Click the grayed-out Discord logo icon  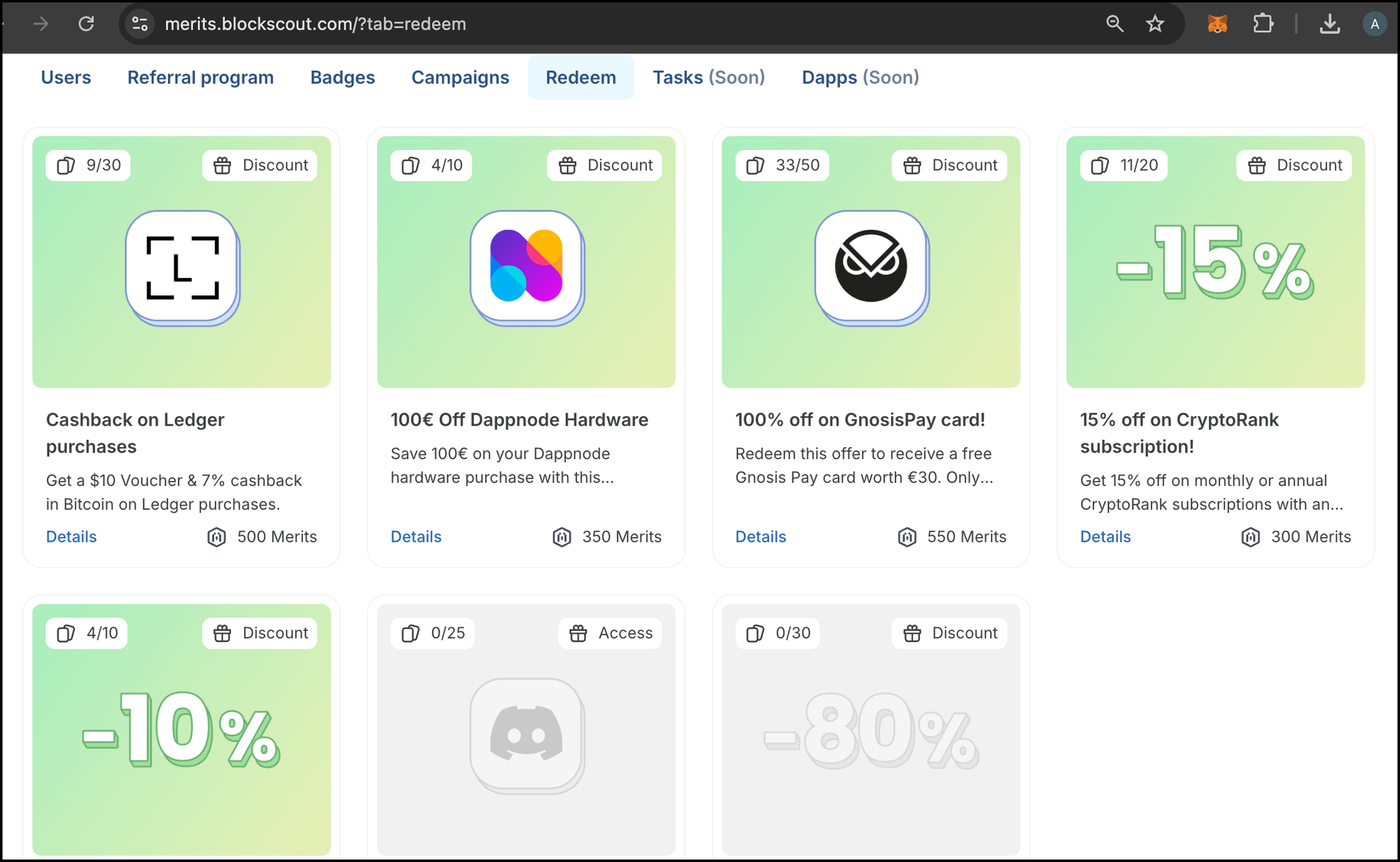pyautogui.click(x=526, y=734)
